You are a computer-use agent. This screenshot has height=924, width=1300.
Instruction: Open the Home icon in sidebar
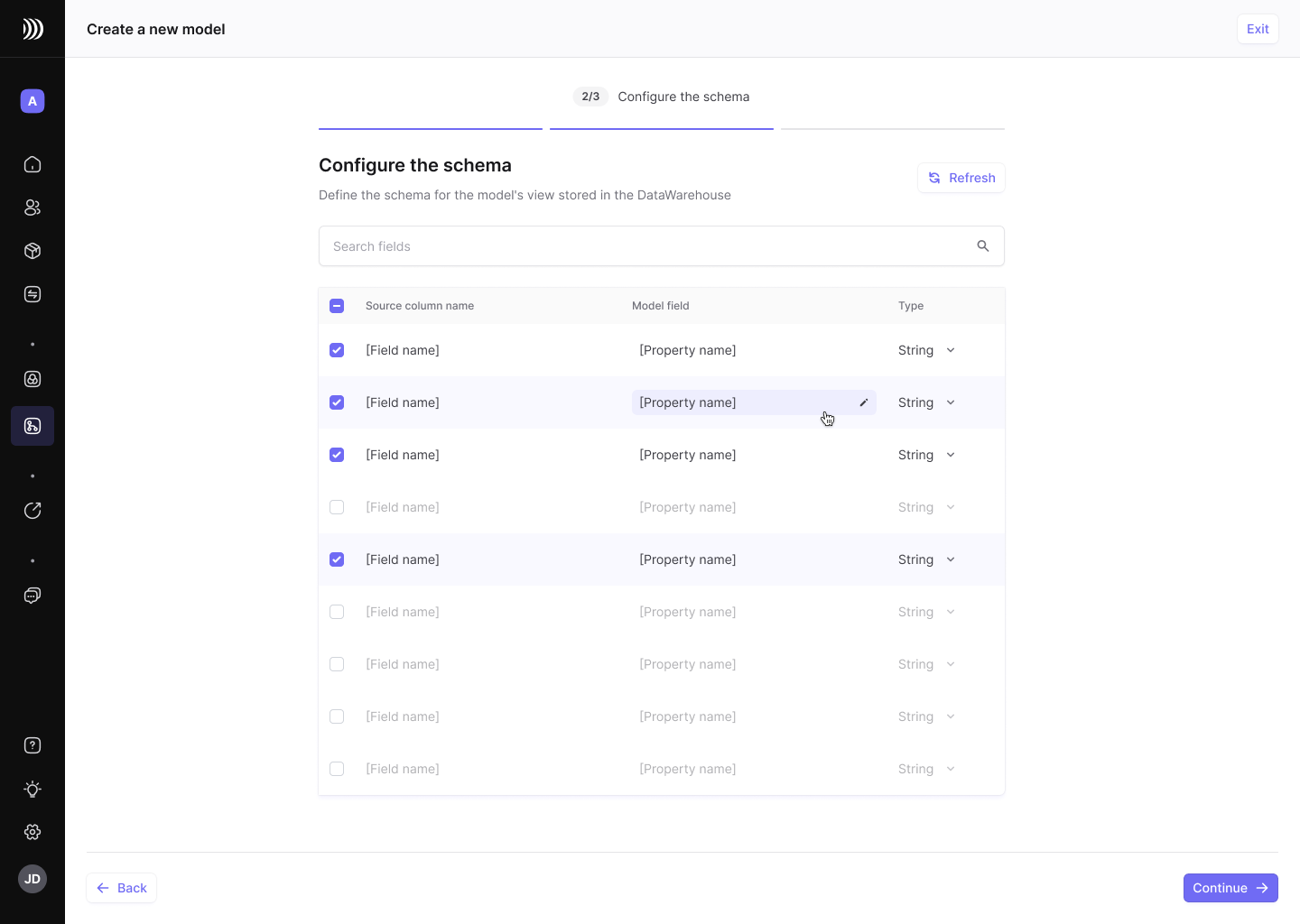[x=32, y=164]
